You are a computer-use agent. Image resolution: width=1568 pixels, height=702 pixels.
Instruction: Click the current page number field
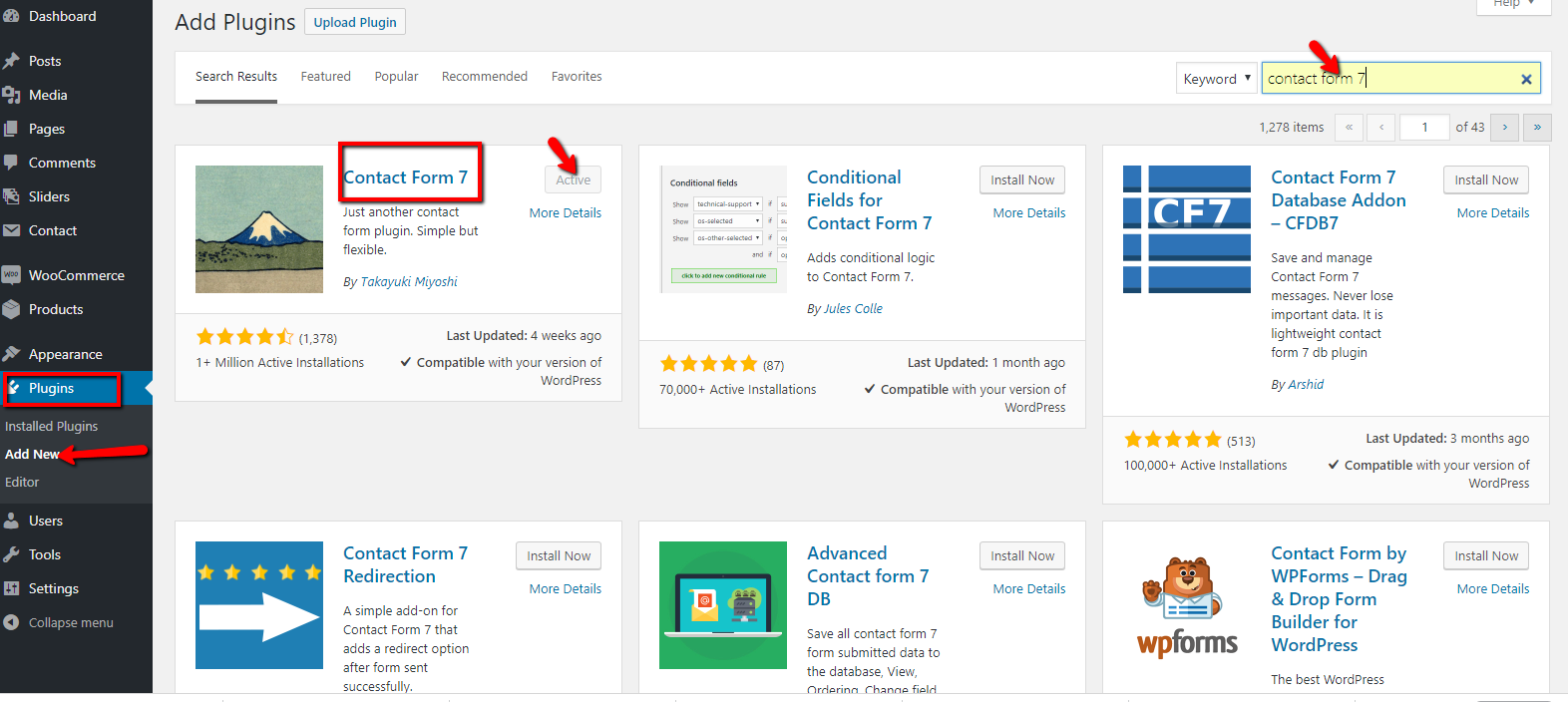point(1424,127)
